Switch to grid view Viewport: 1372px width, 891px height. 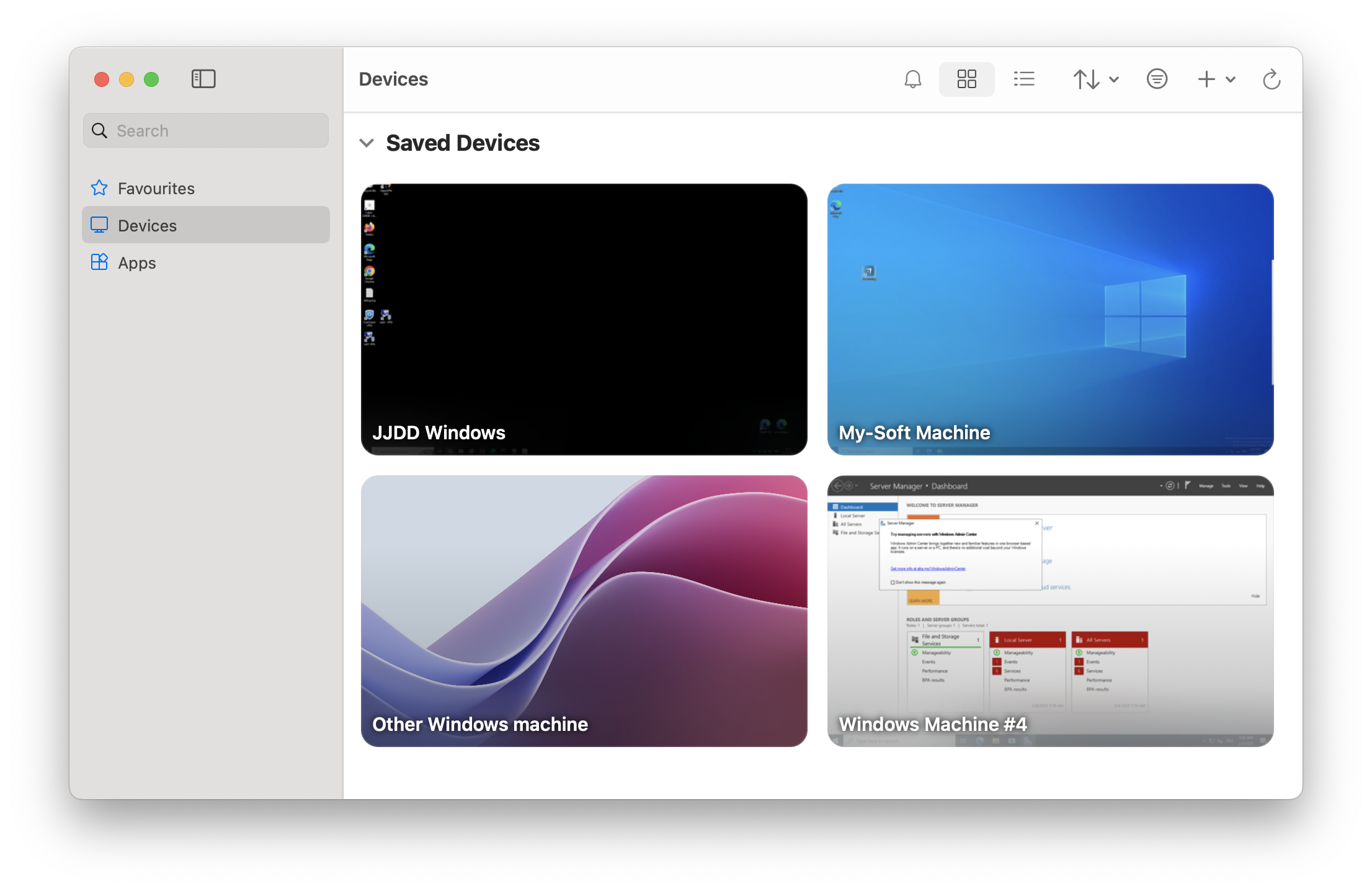click(966, 79)
